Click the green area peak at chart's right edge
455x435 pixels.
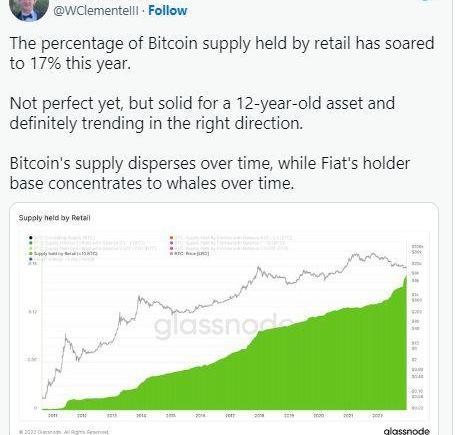point(406,277)
